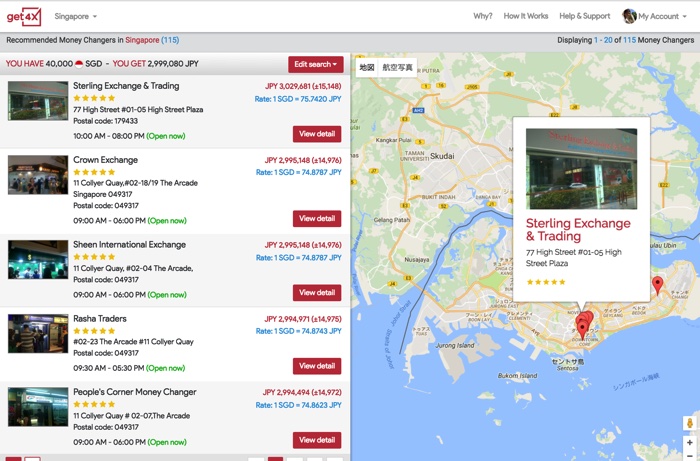
Task: Open Crown Exchange listing thumbnail
Action: click(x=38, y=175)
